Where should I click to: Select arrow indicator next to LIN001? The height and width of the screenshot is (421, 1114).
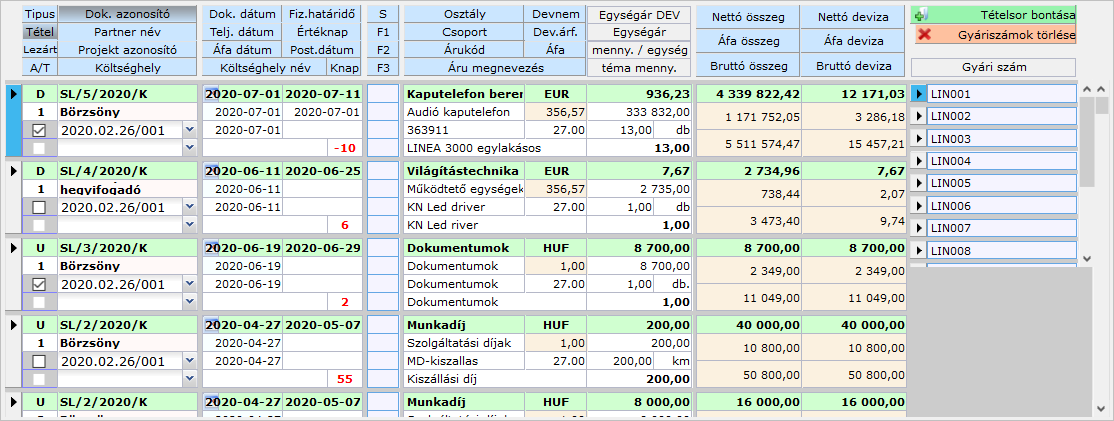click(919, 94)
